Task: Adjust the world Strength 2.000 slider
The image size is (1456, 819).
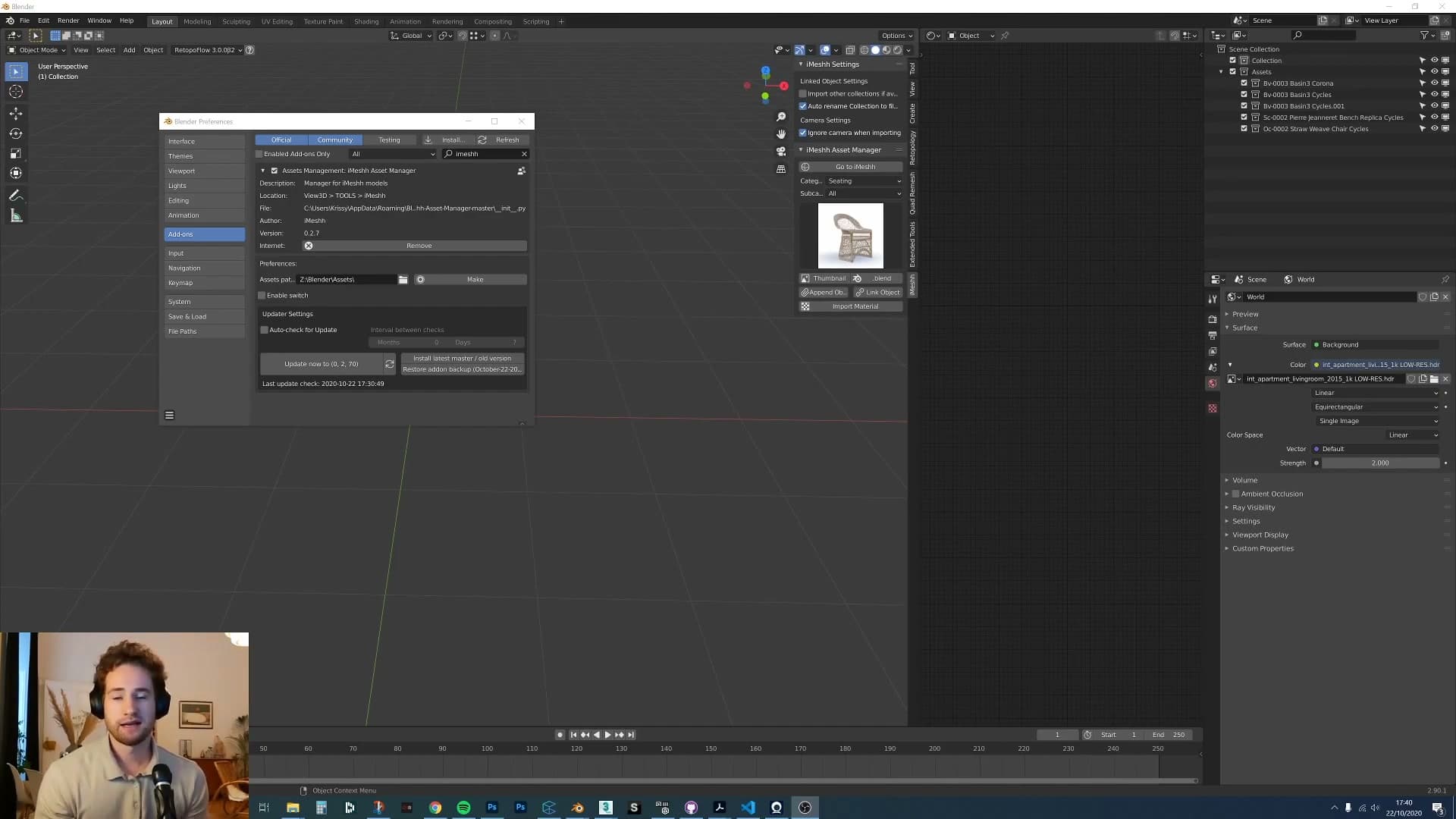Action: point(1380,463)
